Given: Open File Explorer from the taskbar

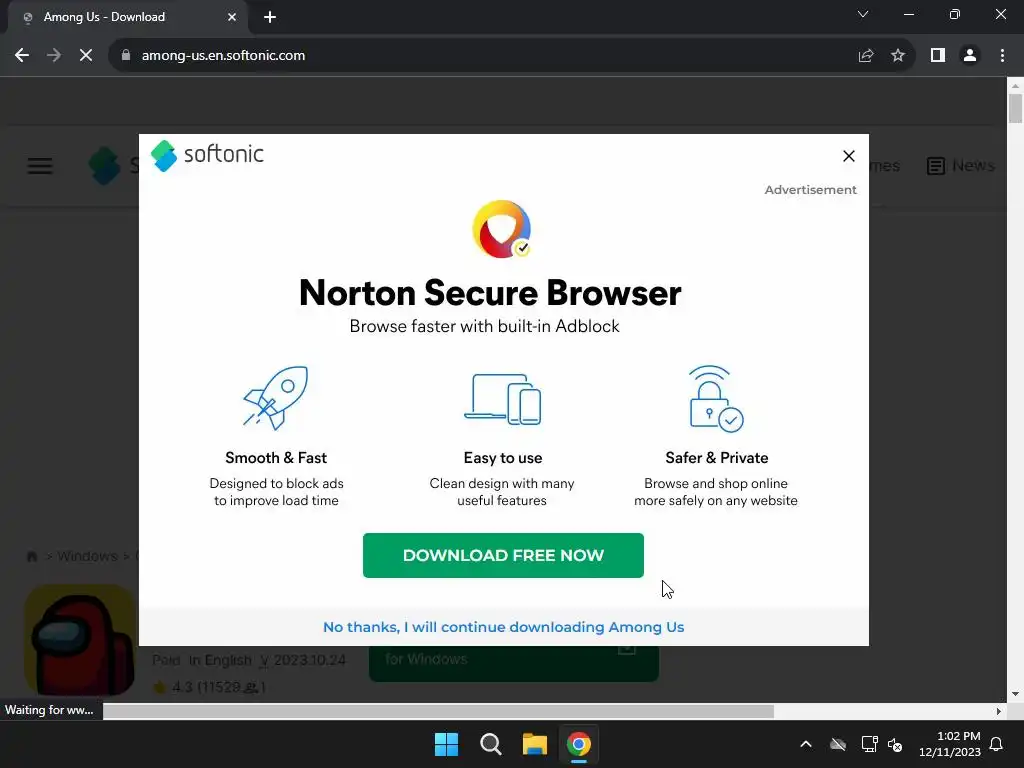Looking at the screenshot, I should [534, 744].
